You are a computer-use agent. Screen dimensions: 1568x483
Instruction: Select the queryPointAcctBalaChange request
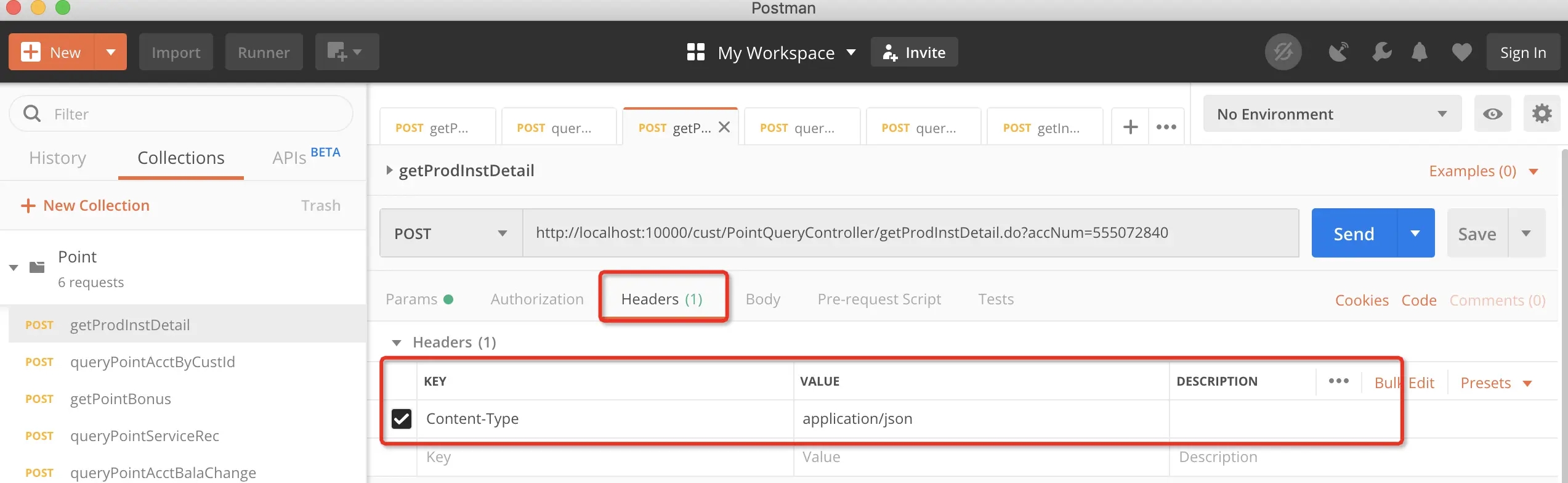(187, 472)
